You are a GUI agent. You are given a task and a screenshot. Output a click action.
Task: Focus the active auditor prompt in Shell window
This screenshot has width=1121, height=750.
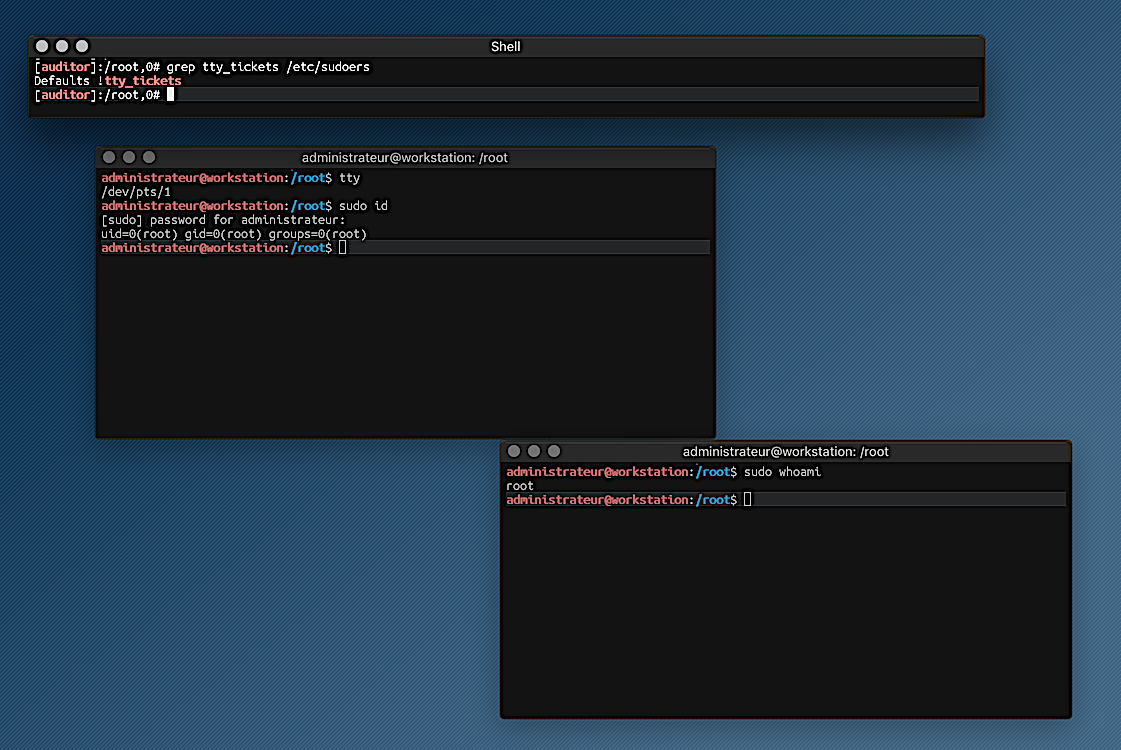(x=506, y=94)
